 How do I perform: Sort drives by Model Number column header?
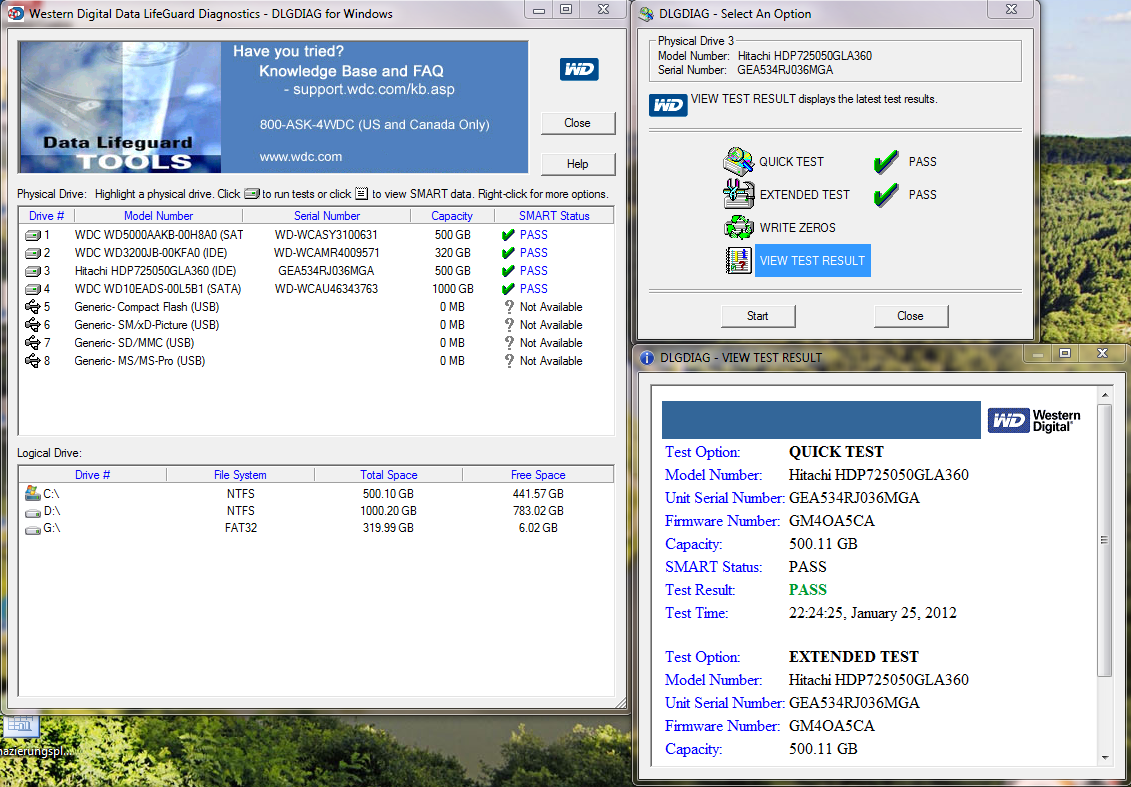pos(158,216)
